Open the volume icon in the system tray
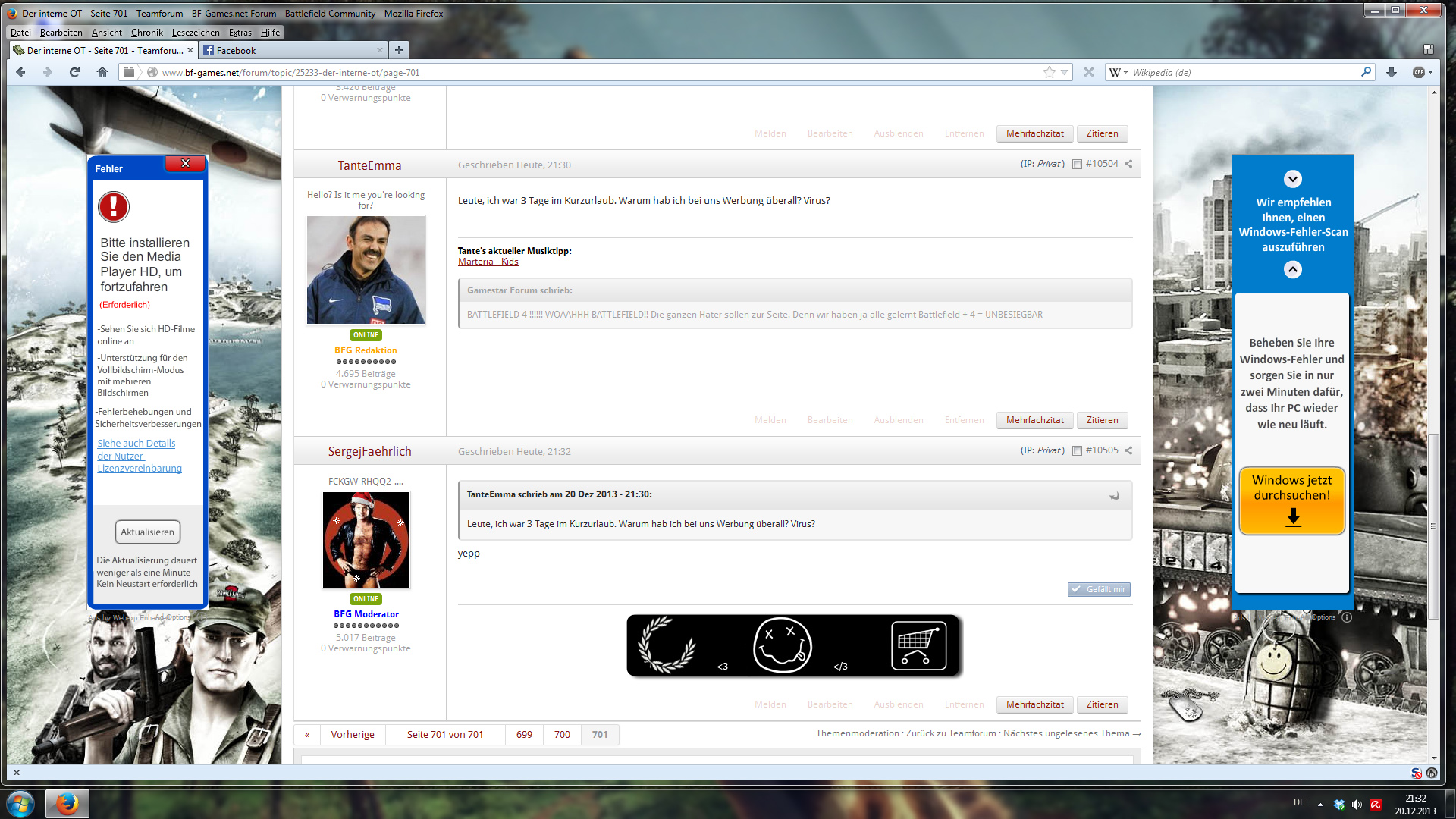1456x819 pixels. point(1357,804)
